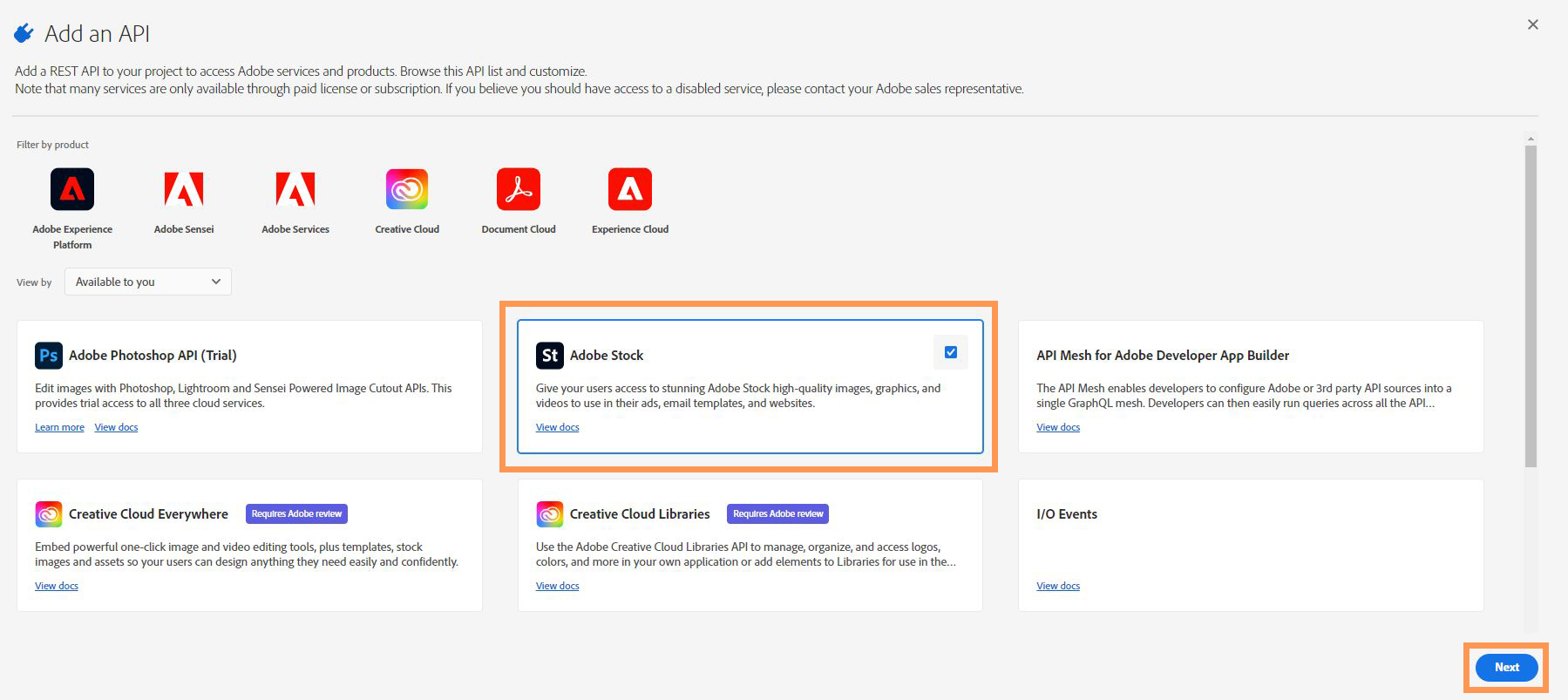This screenshot has width=1568, height=700.
Task: Click the Creative Cloud Libraries card icon
Action: point(550,514)
